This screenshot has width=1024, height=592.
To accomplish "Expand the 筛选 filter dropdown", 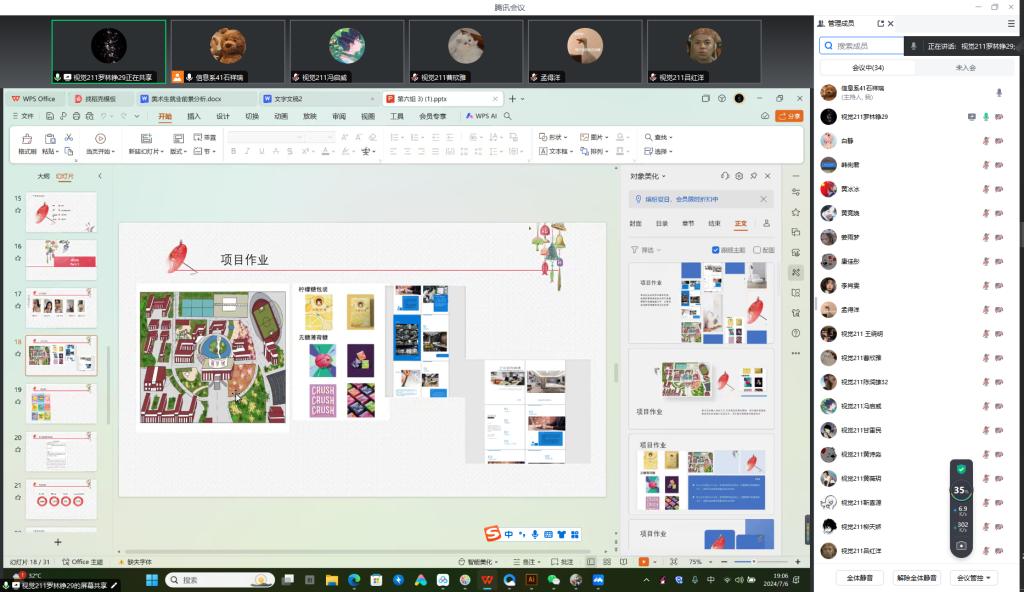I will click(647, 250).
